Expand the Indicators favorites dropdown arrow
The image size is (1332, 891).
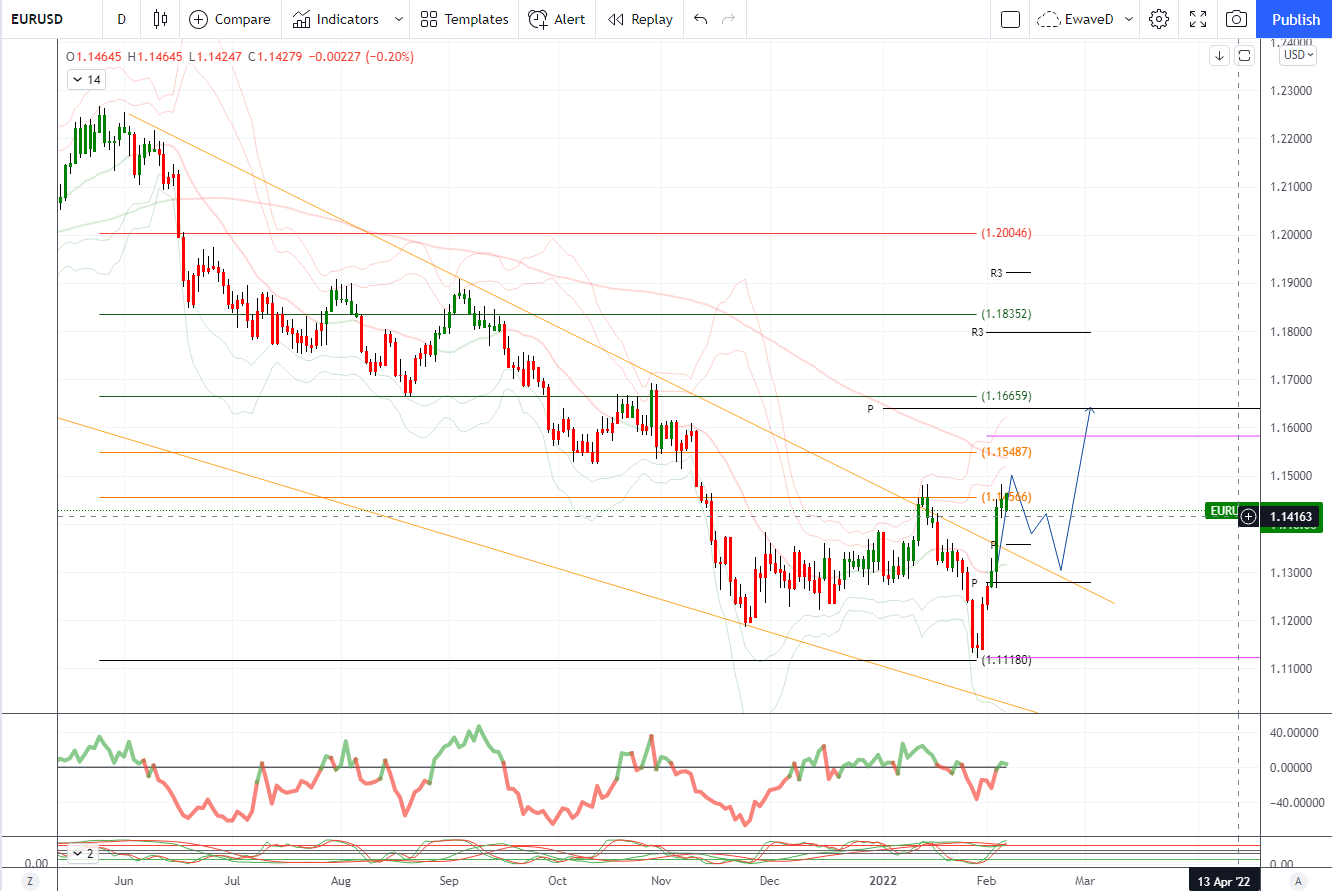399,19
